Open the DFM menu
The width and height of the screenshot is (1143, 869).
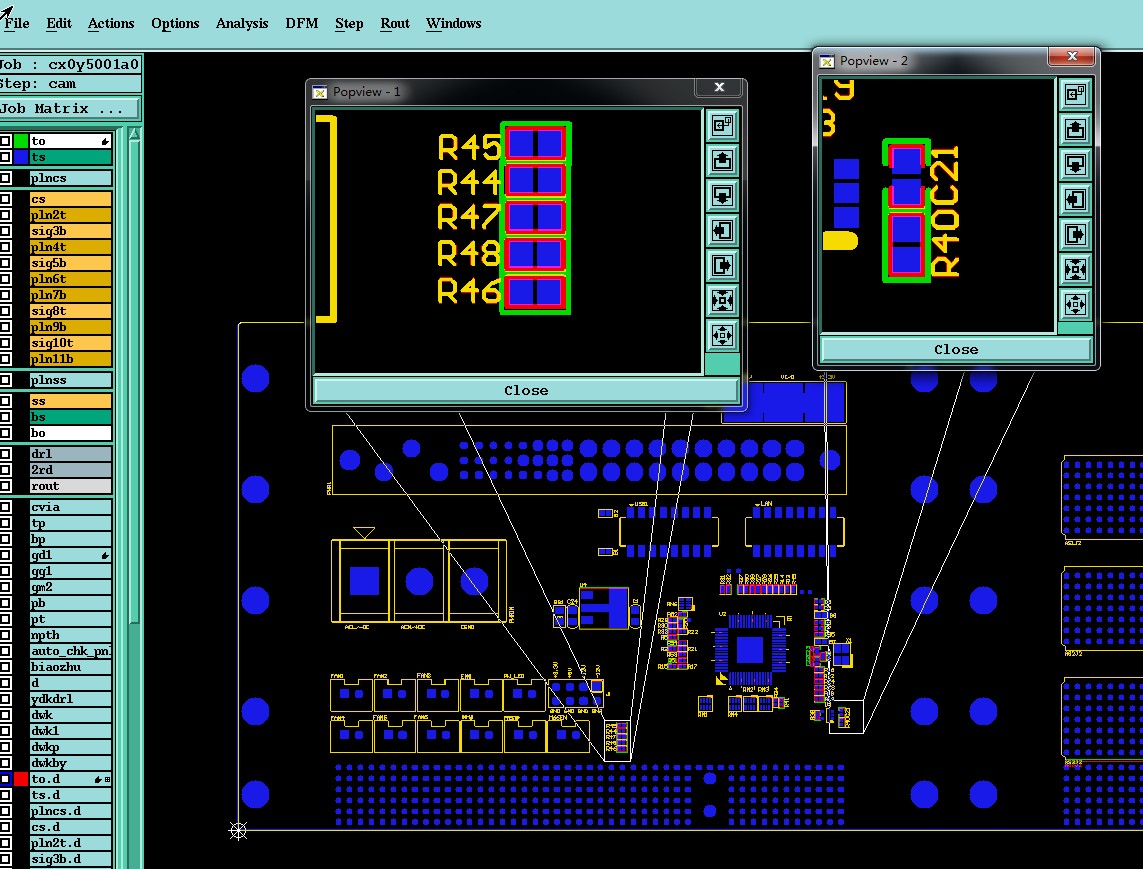302,23
